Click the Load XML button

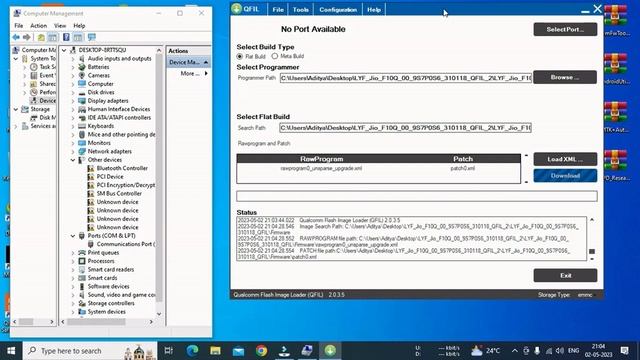click(x=565, y=159)
